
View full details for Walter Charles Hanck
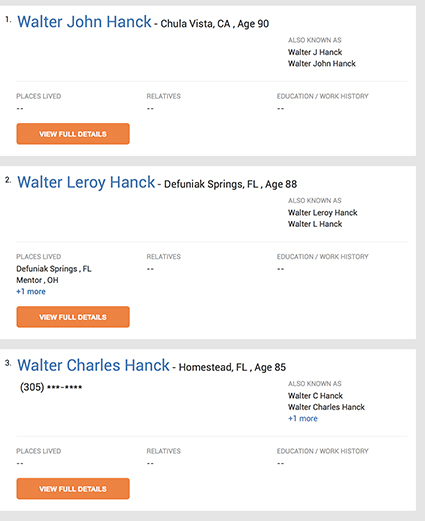tap(73, 489)
